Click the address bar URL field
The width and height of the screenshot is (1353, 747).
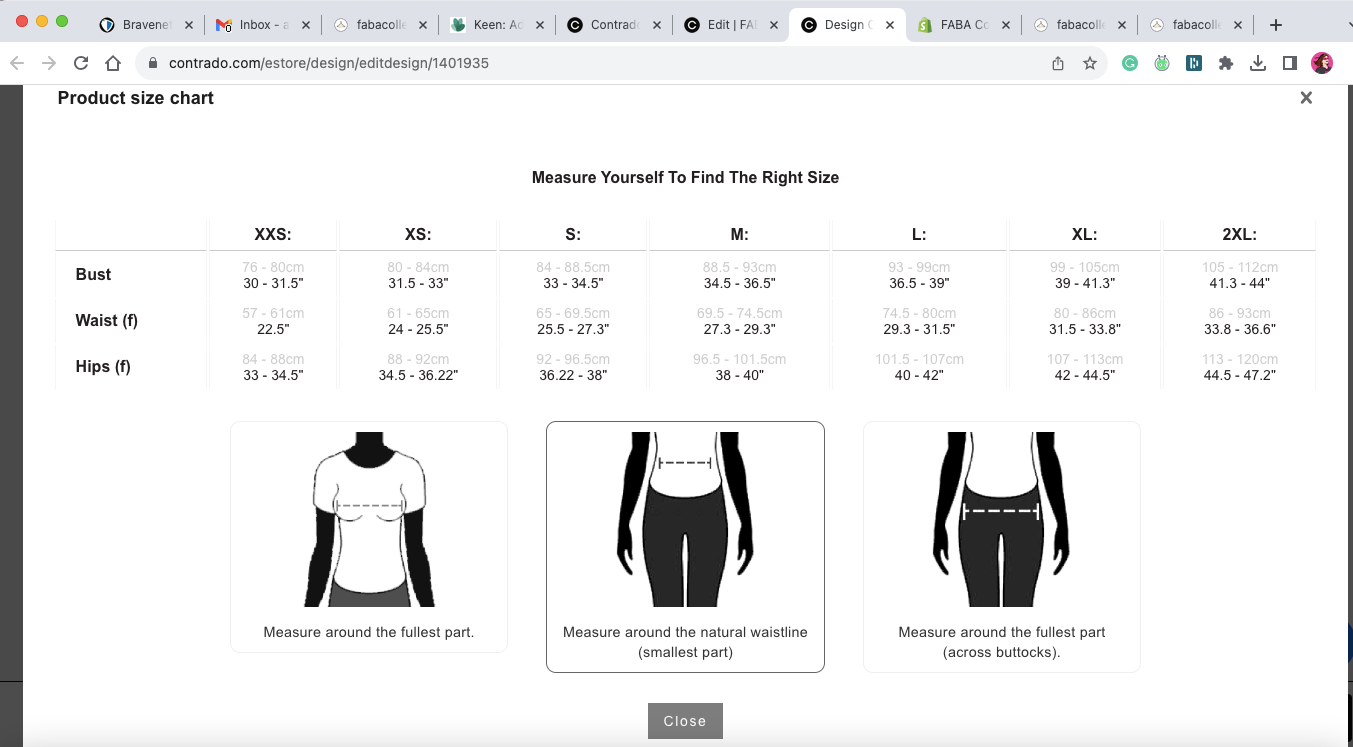tap(600, 63)
